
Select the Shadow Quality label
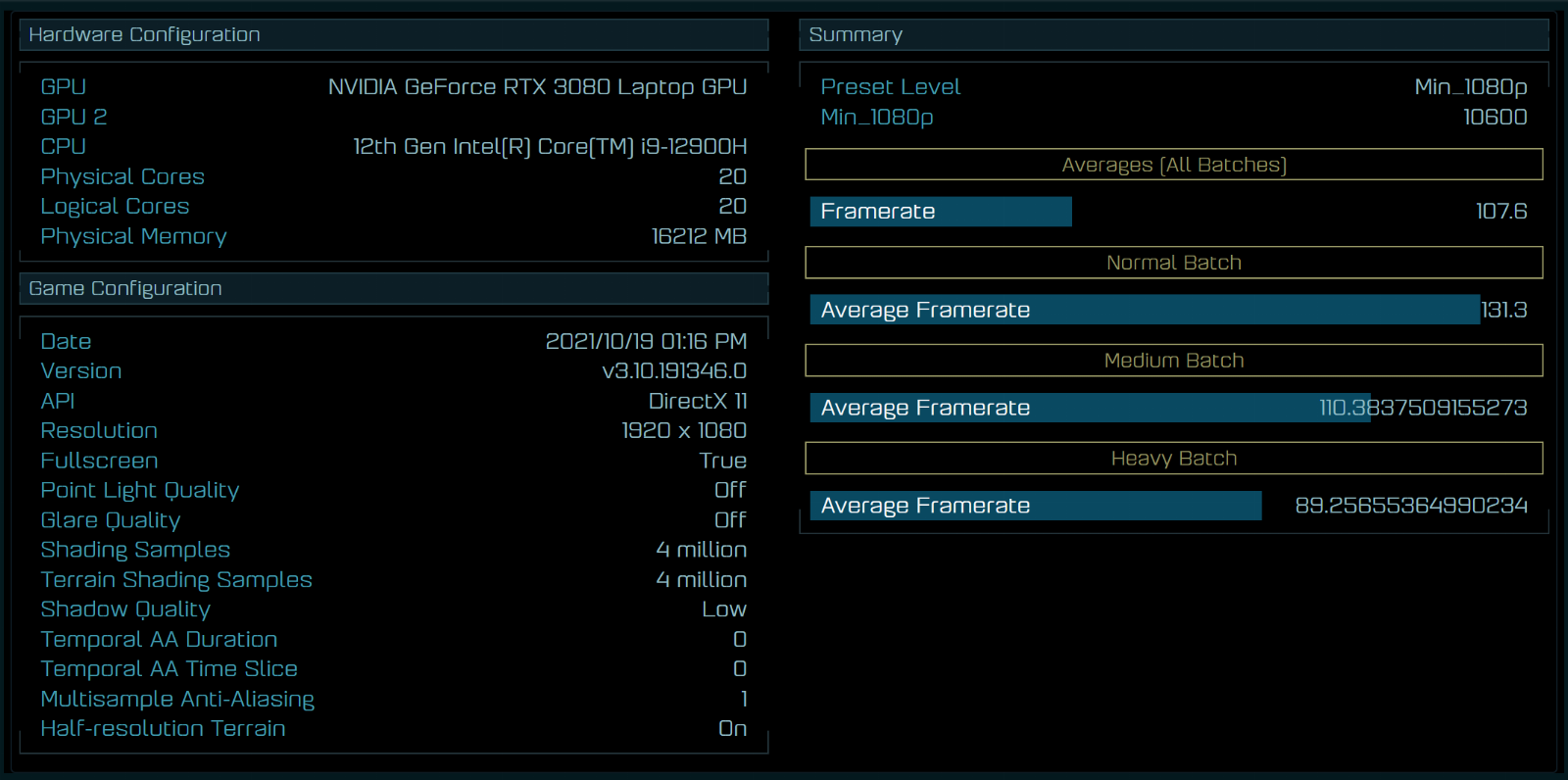coord(125,609)
